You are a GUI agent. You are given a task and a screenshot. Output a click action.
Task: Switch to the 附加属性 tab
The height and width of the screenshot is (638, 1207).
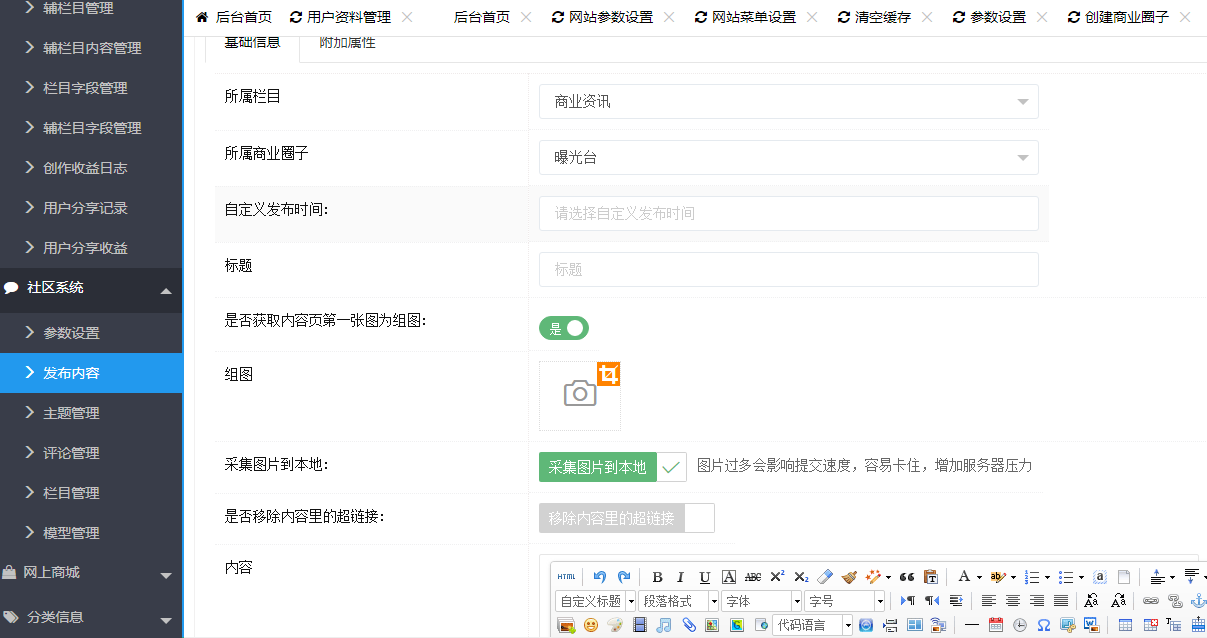coord(347,43)
